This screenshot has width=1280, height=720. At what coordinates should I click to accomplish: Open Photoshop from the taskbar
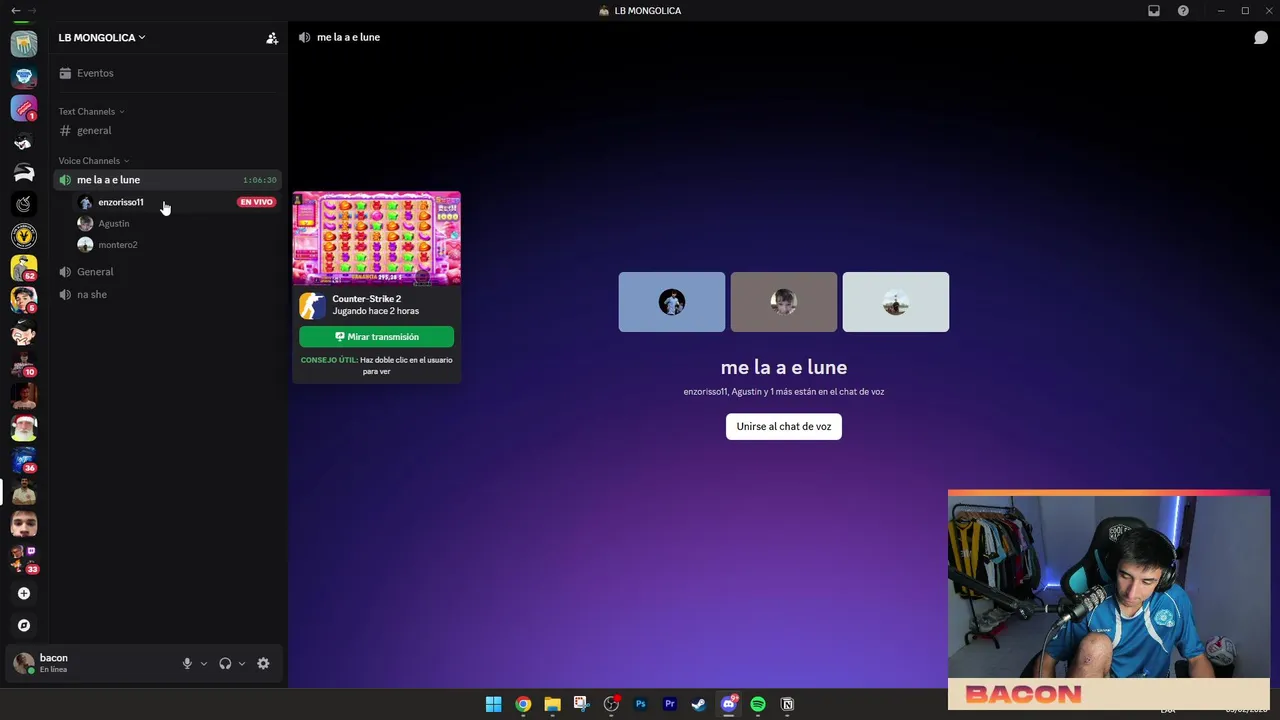tap(641, 705)
